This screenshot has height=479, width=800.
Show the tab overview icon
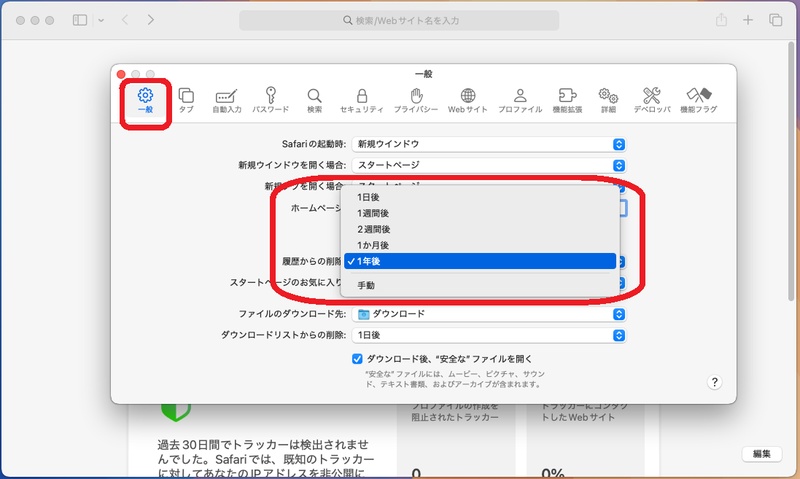coord(776,20)
